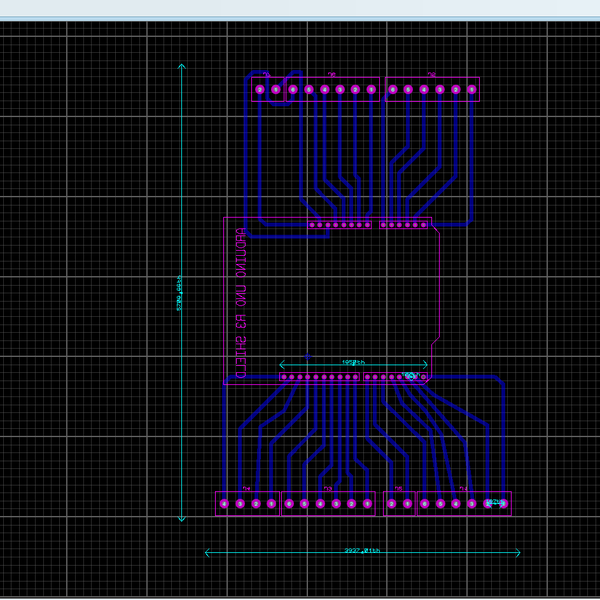Click the leftmost pad of the Arduino lower header
The image size is (600, 600).
coord(284,377)
